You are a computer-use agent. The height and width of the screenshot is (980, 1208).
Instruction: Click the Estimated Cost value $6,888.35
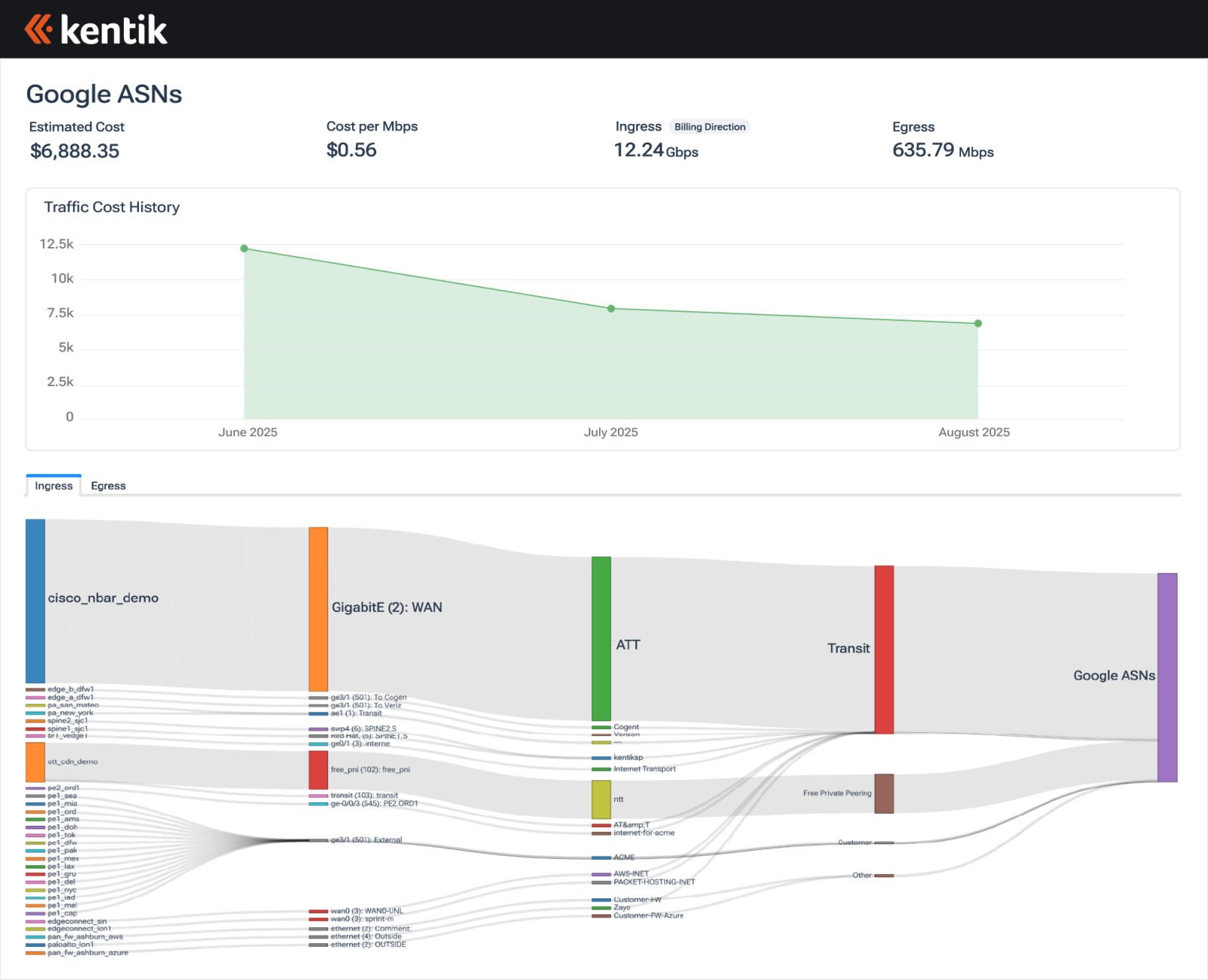75,151
